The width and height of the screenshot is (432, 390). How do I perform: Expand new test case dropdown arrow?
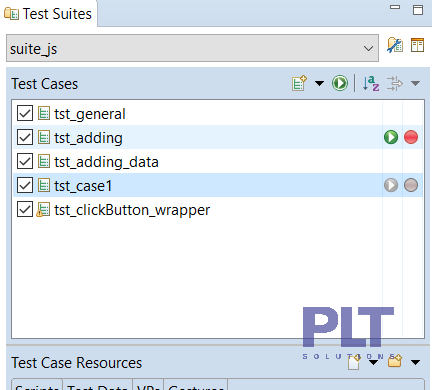click(x=319, y=83)
